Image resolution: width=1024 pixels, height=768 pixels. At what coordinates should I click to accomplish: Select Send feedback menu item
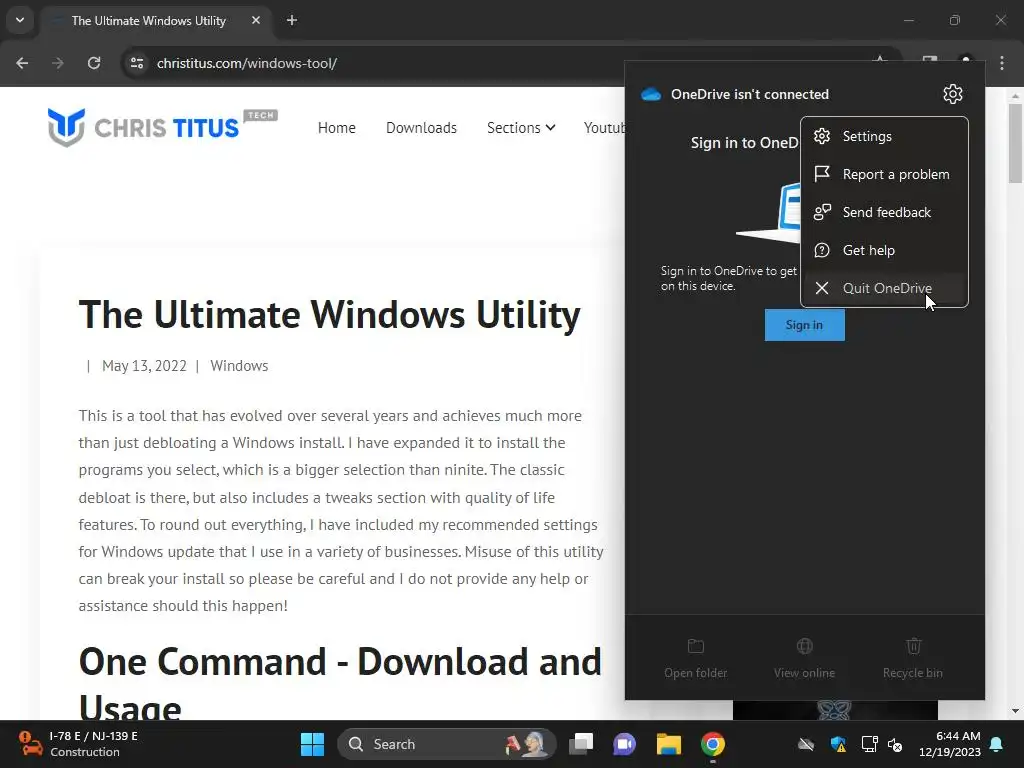tap(884, 212)
